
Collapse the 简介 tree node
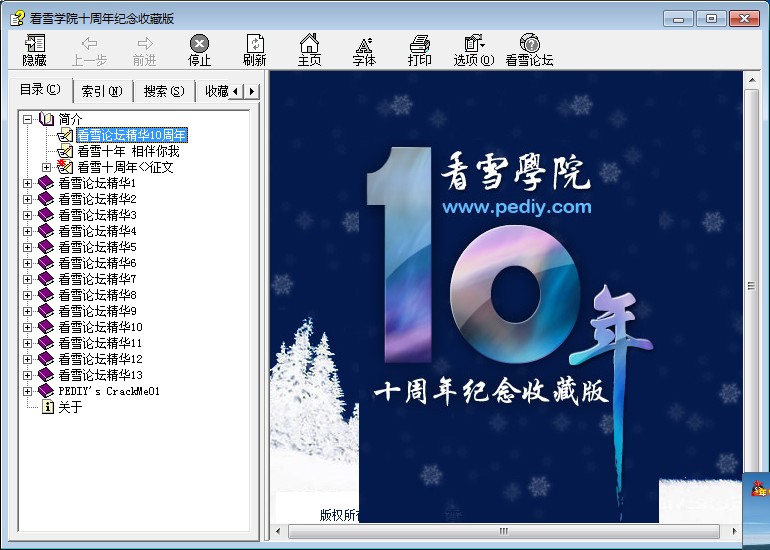point(28,119)
